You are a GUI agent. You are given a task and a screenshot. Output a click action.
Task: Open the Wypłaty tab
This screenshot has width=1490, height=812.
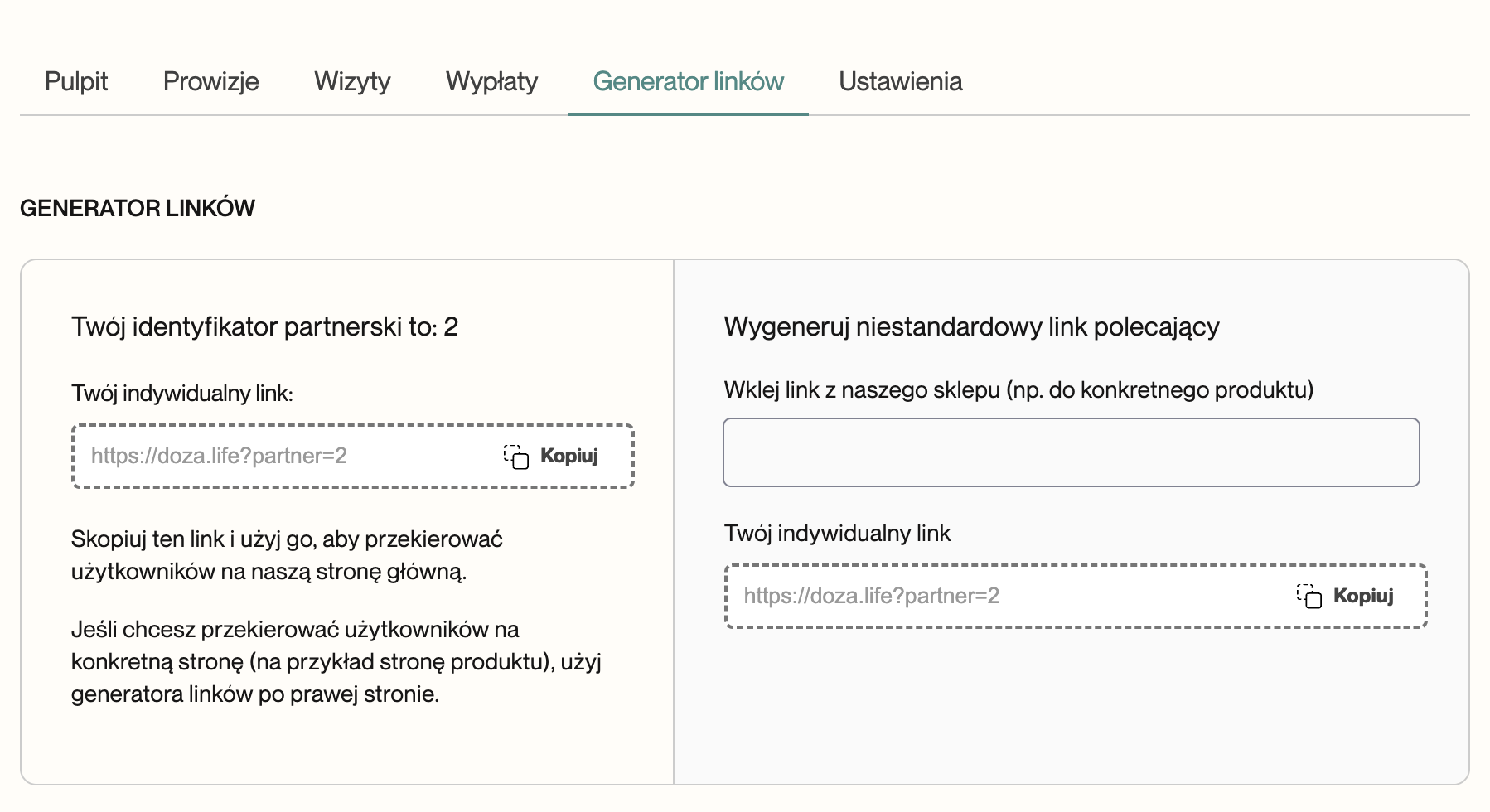[x=491, y=81]
